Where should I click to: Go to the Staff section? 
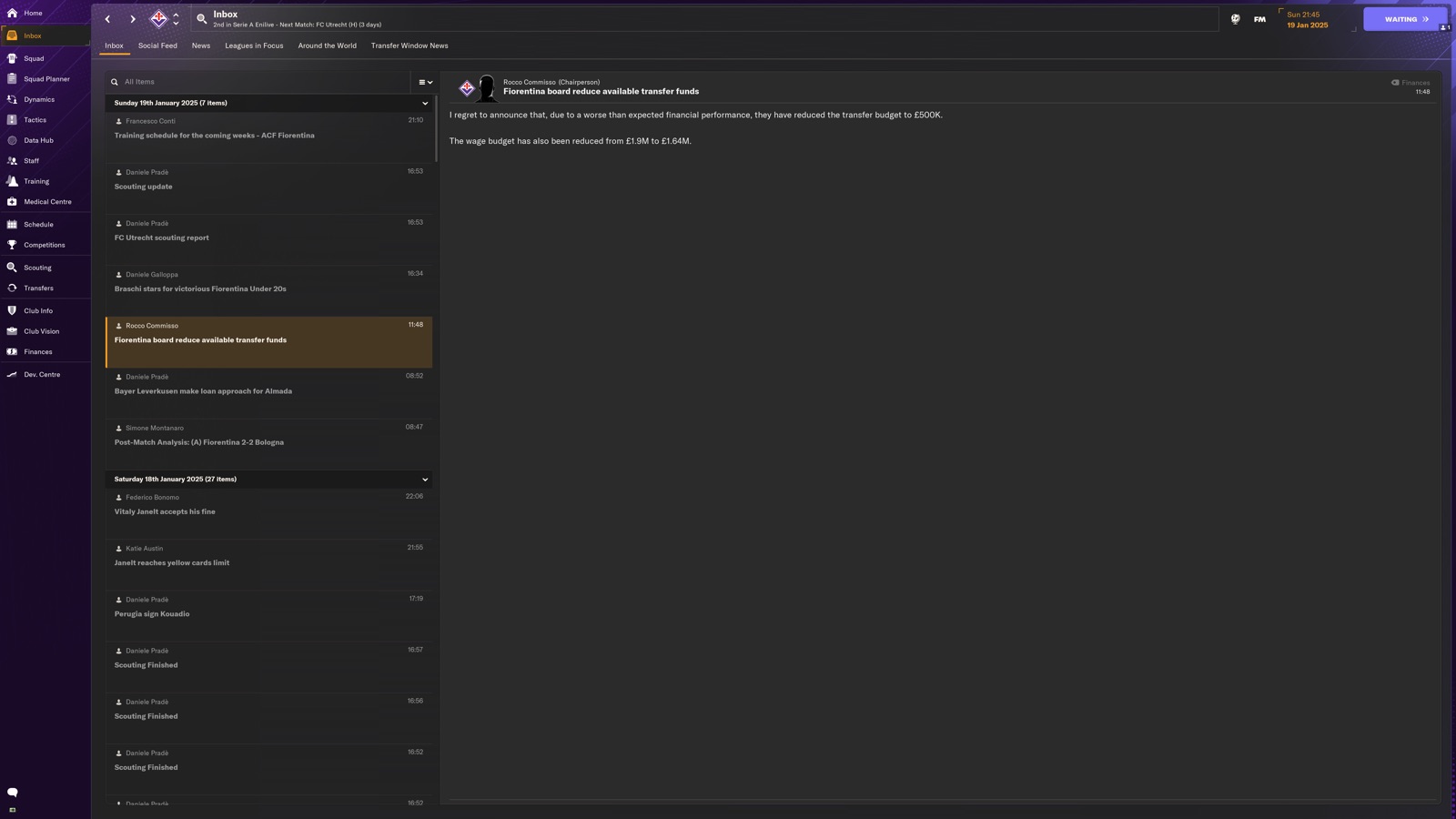[45, 161]
